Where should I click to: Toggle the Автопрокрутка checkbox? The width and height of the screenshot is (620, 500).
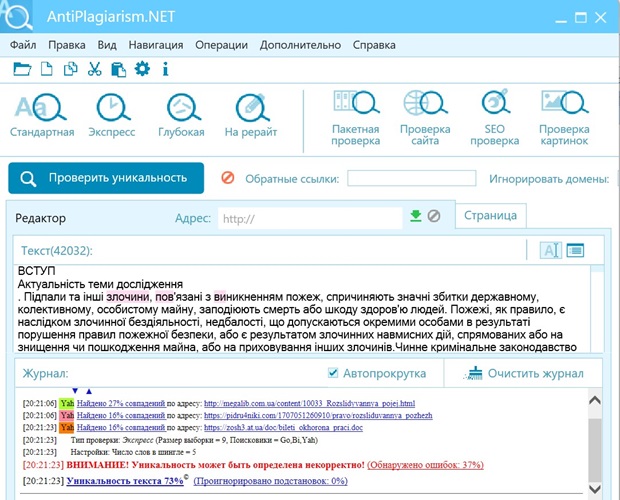click(x=333, y=373)
